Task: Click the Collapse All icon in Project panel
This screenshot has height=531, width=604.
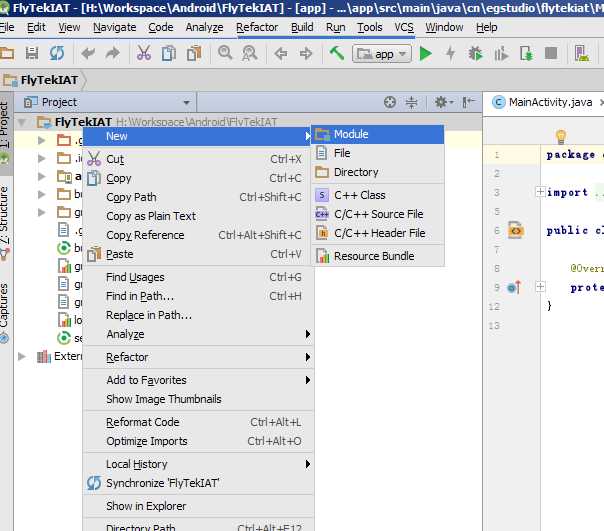Action: [x=411, y=102]
